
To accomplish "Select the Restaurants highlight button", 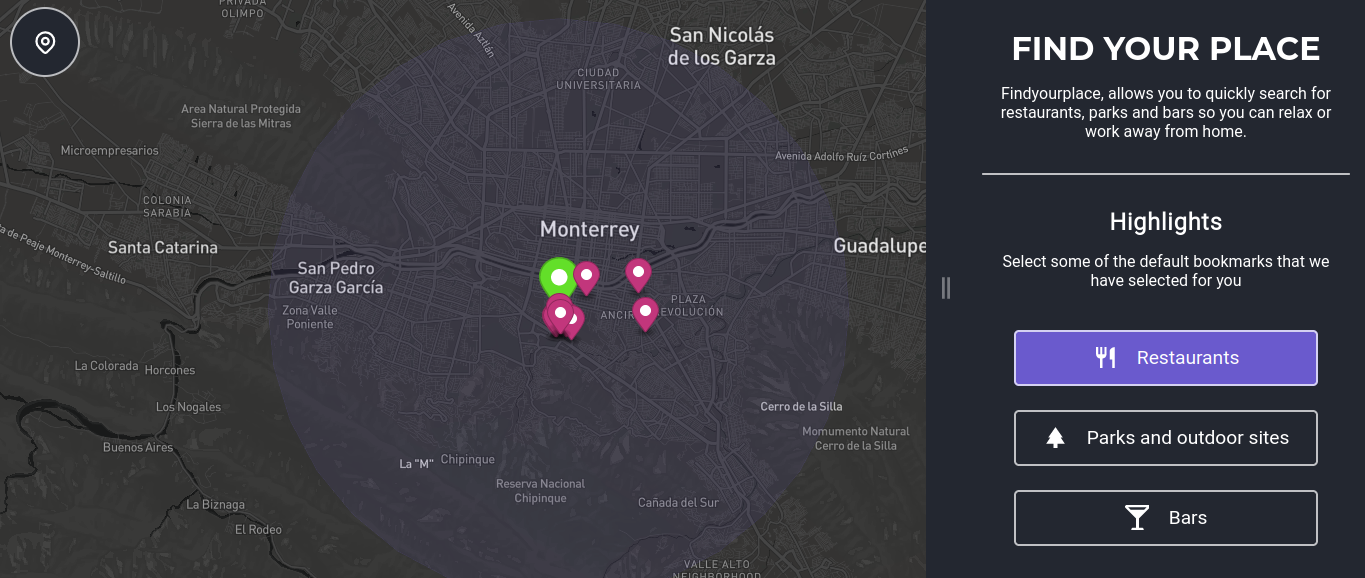I will pyautogui.click(x=1166, y=358).
